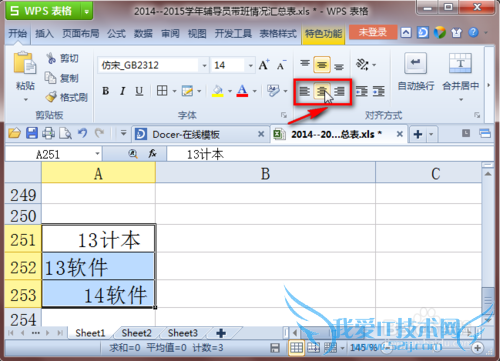The image size is (500, 361).
Task: Select cell A252 containing 13软件
Action: (98, 267)
